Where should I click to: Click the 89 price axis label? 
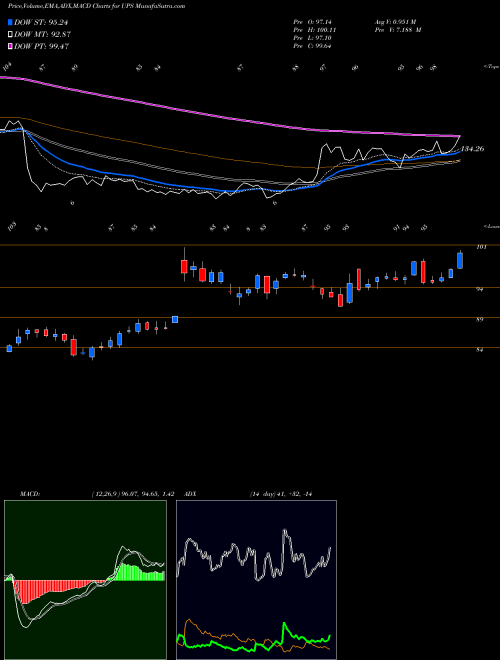(x=479, y=319)
